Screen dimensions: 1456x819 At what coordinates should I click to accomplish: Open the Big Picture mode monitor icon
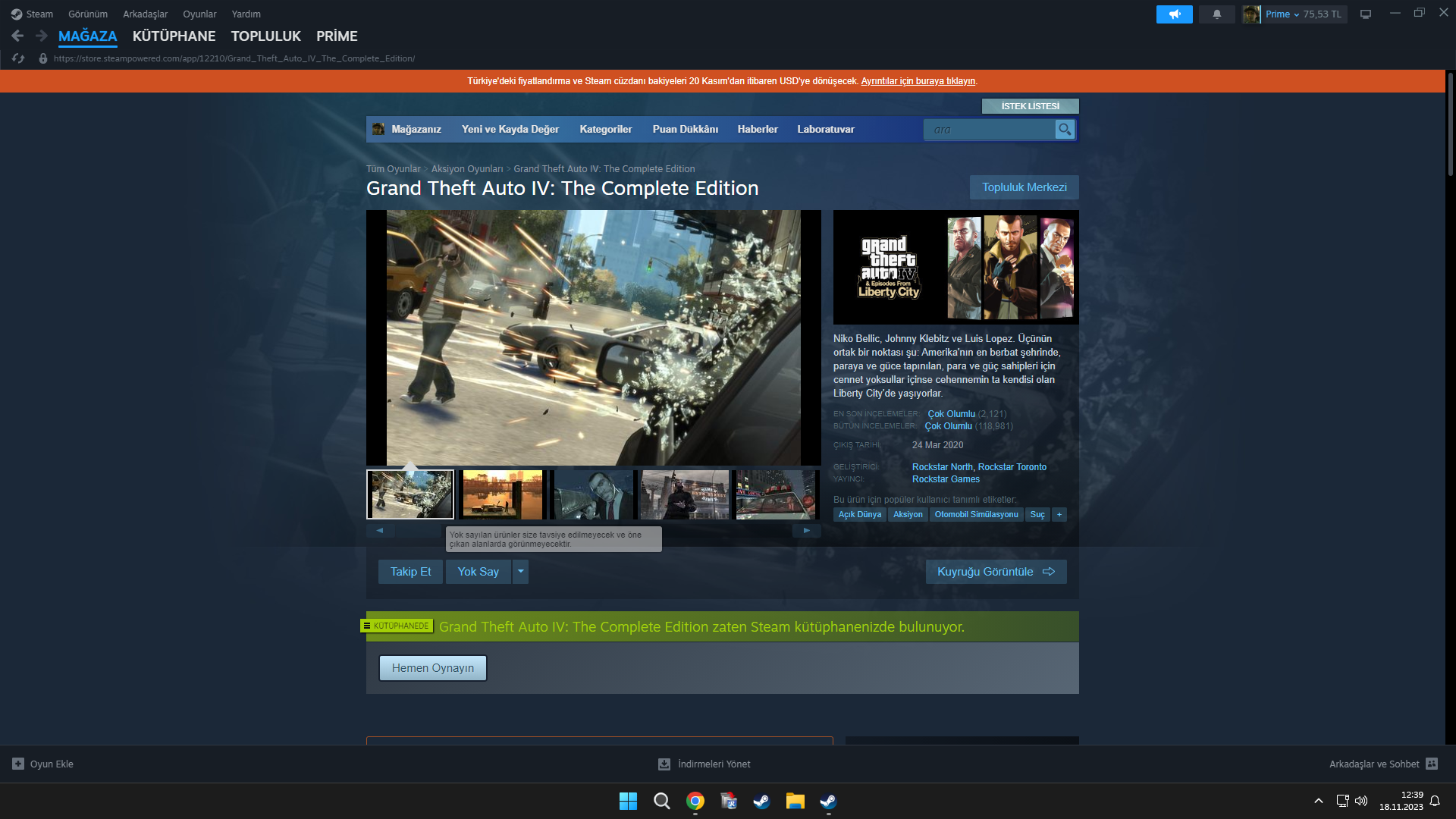click(1365, 14)
